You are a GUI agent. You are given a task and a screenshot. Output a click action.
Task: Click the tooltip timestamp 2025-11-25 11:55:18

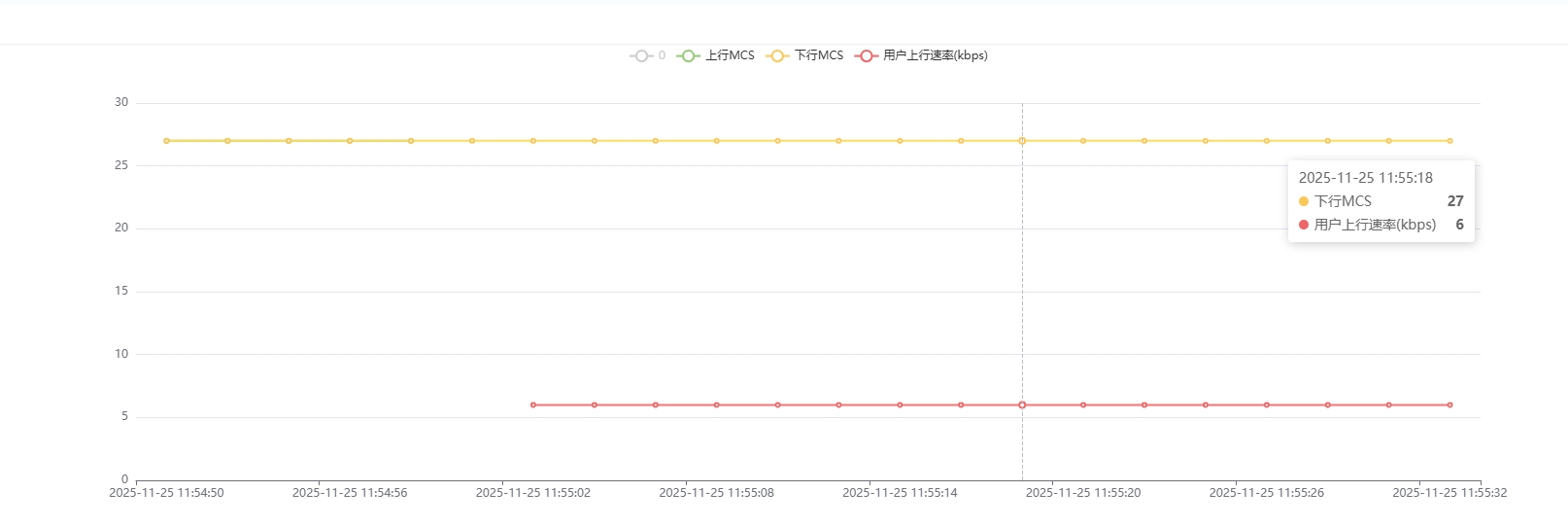pyautogui.click(x=1365, y=178)
